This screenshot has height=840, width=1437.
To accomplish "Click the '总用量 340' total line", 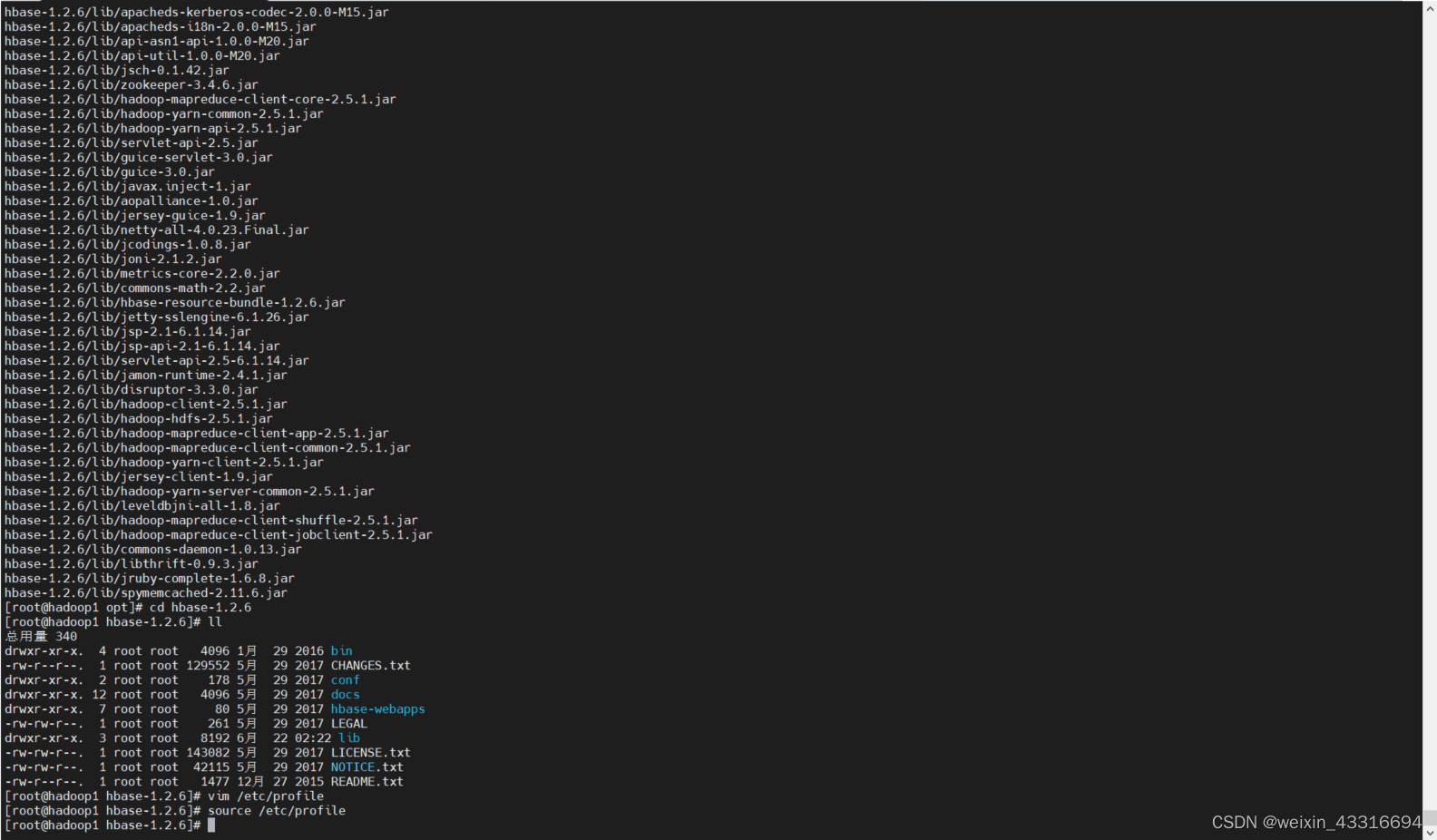I will click(41, 637).
